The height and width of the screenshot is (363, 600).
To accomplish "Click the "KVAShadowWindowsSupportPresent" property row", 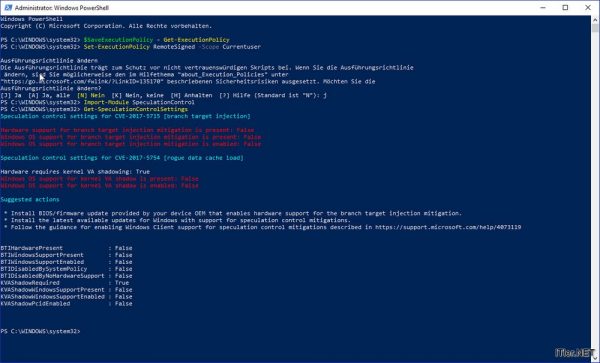I will click(x=66, y=290).
